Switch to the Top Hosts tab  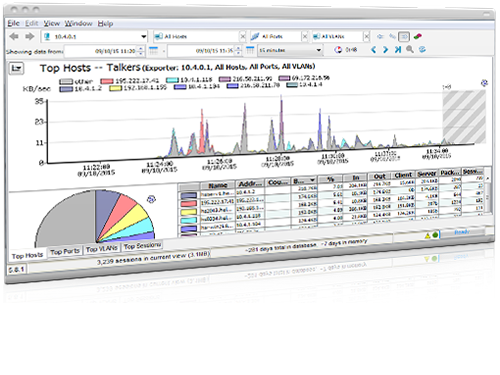pyautogui.click(x=27, y=256)
